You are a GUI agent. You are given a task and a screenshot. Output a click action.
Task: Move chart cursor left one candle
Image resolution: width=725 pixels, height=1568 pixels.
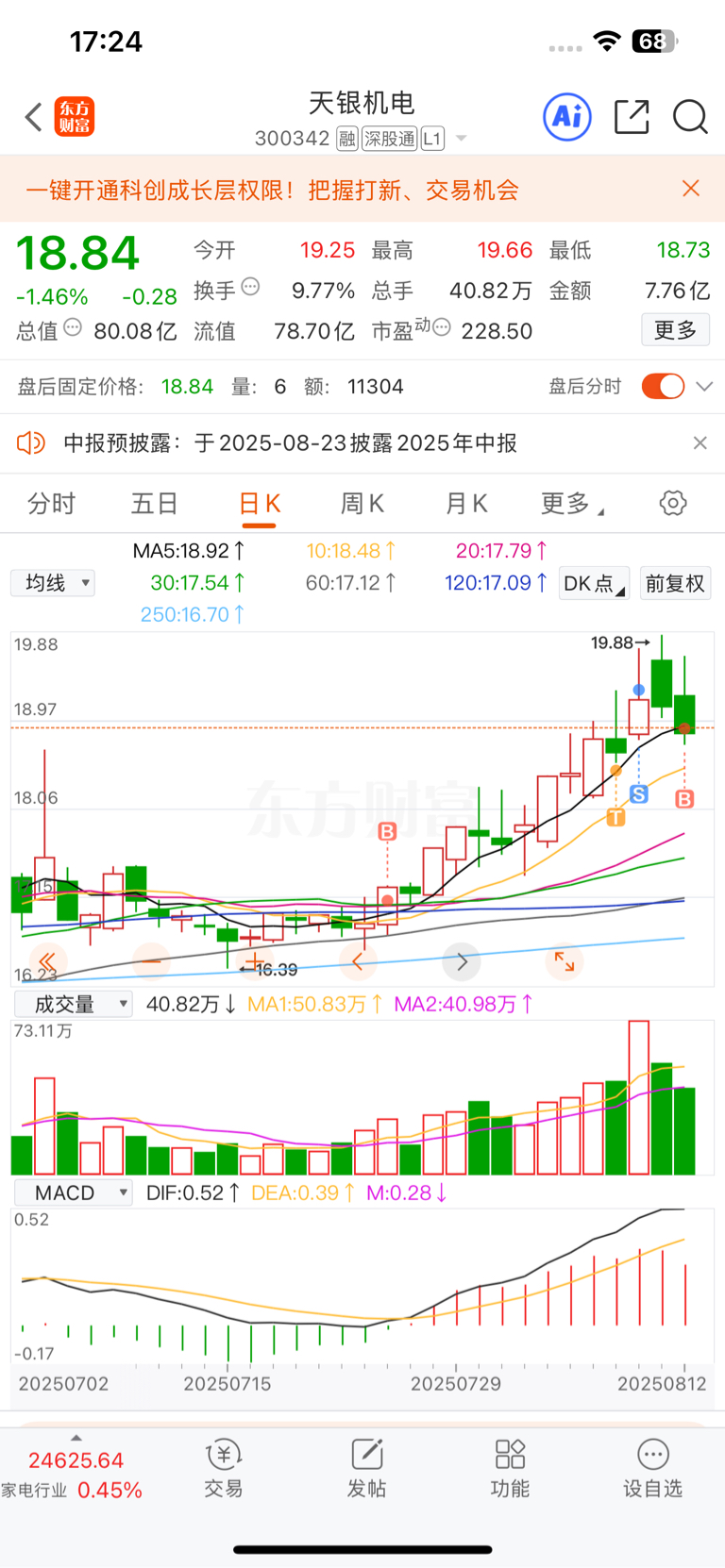(358, 961)
